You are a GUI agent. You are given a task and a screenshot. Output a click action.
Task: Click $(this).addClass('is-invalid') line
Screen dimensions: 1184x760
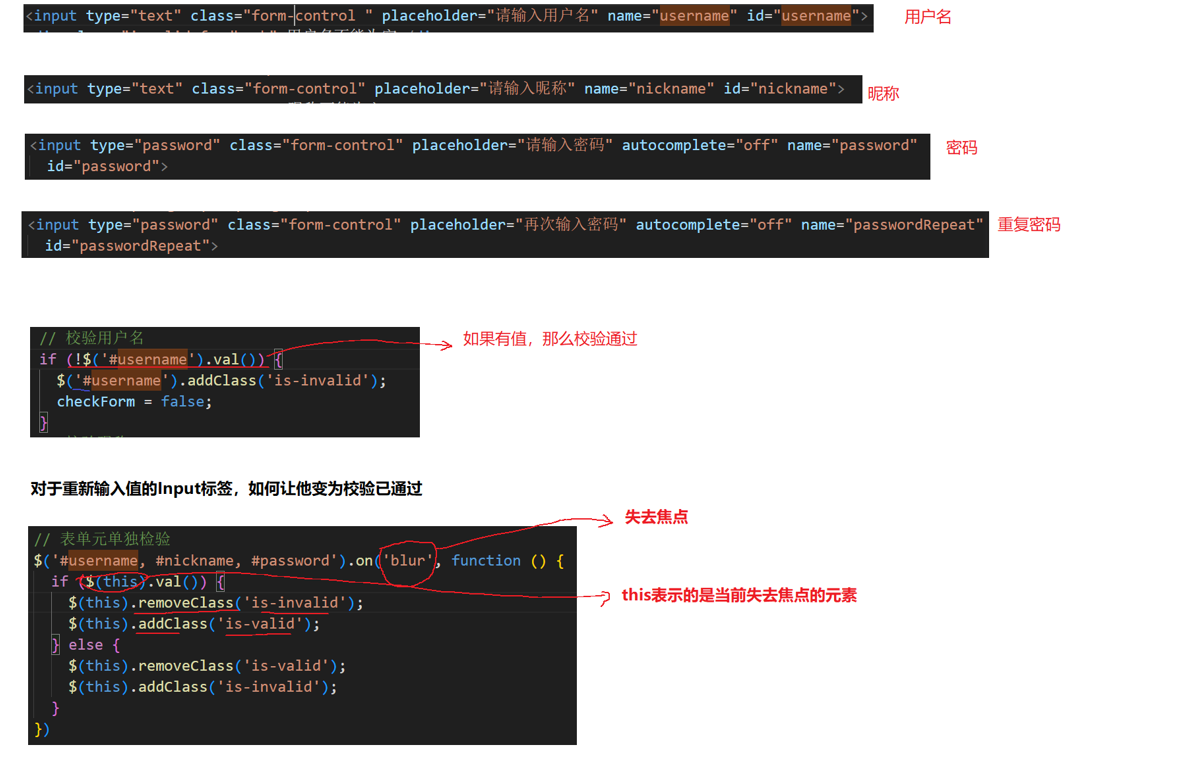(202, 687)
